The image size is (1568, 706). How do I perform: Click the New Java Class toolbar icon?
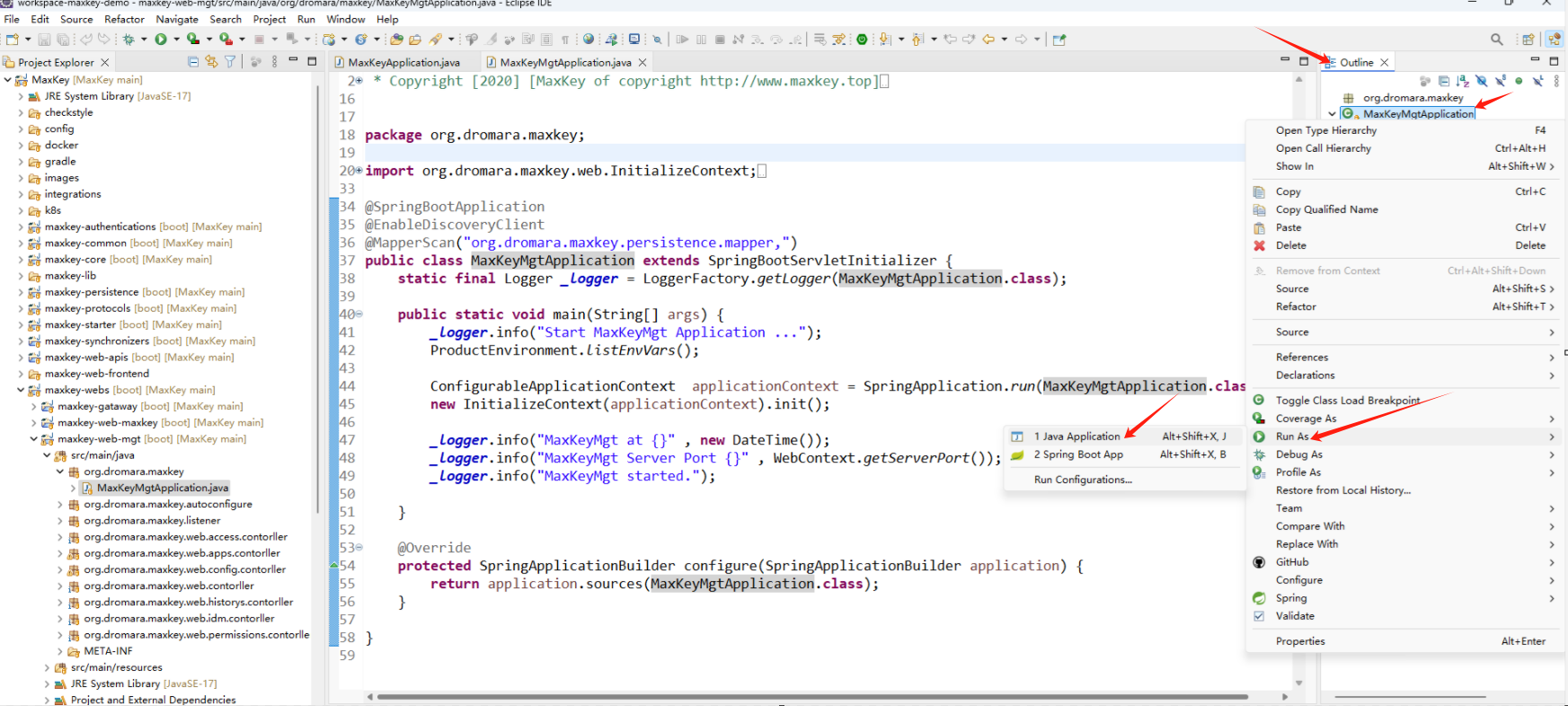[360, 40]
